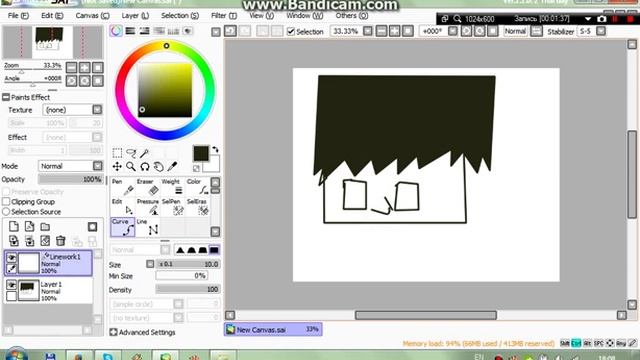Expand the color panel options arrow
640x360 pixels.
pyautogui.click(x=216, y=32)
